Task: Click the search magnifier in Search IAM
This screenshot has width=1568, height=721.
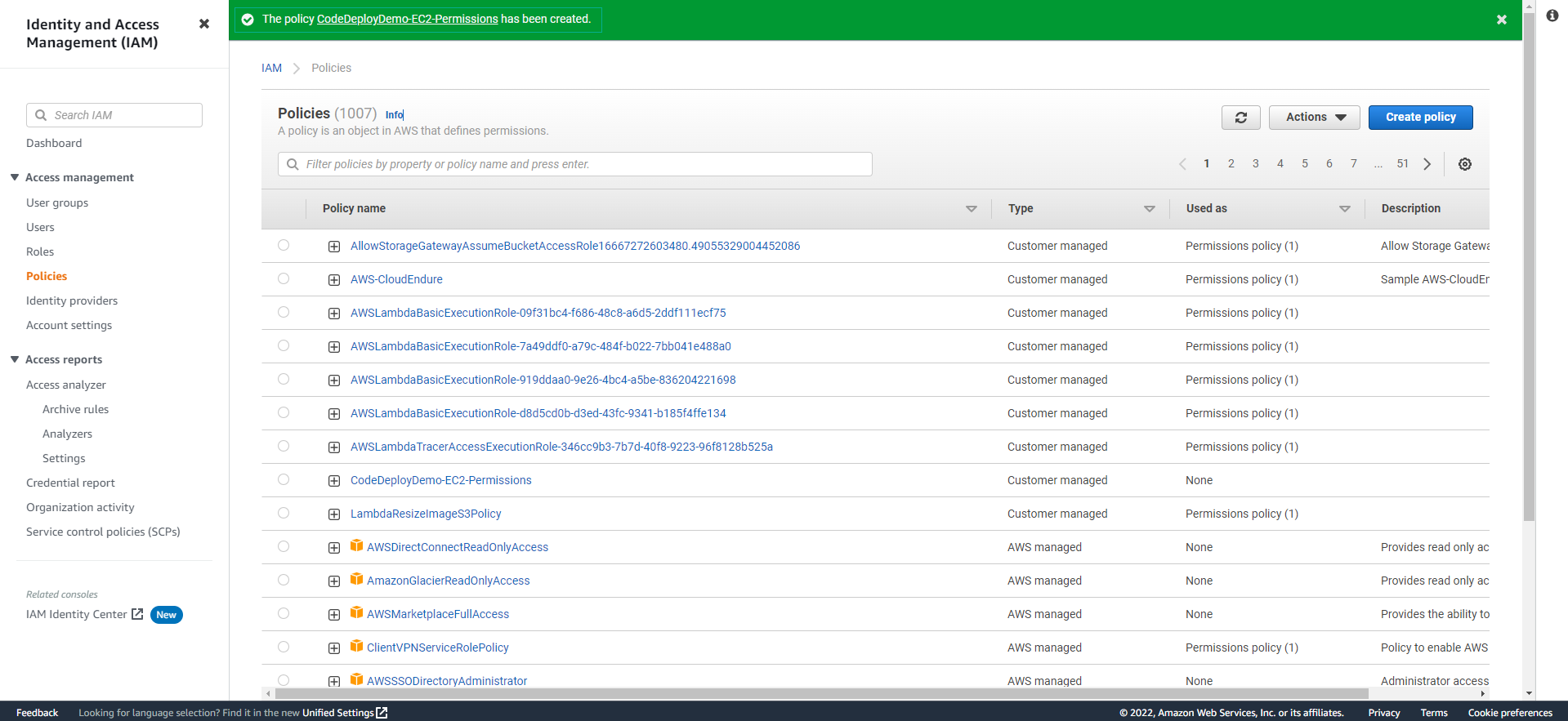Action: tap(41, 115)
